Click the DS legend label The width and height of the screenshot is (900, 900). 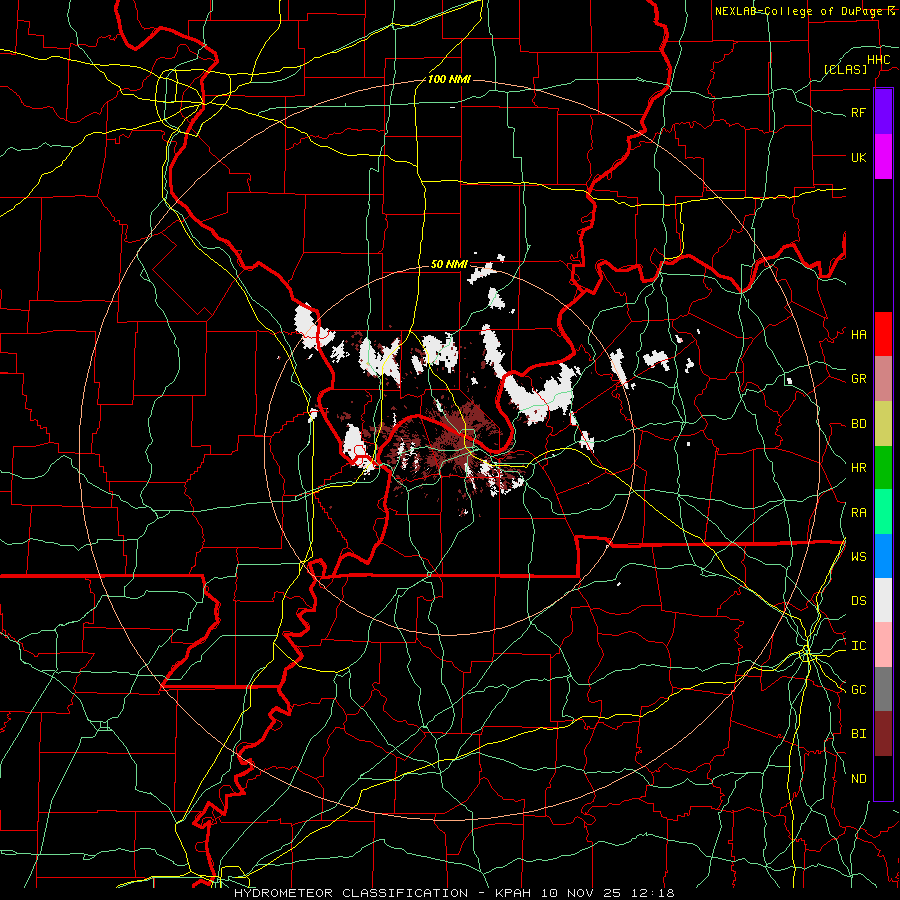pos(859,601)
